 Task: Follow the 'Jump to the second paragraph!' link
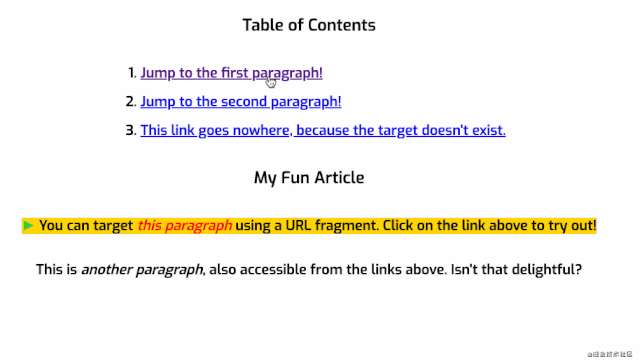click(x=241, y=102)
